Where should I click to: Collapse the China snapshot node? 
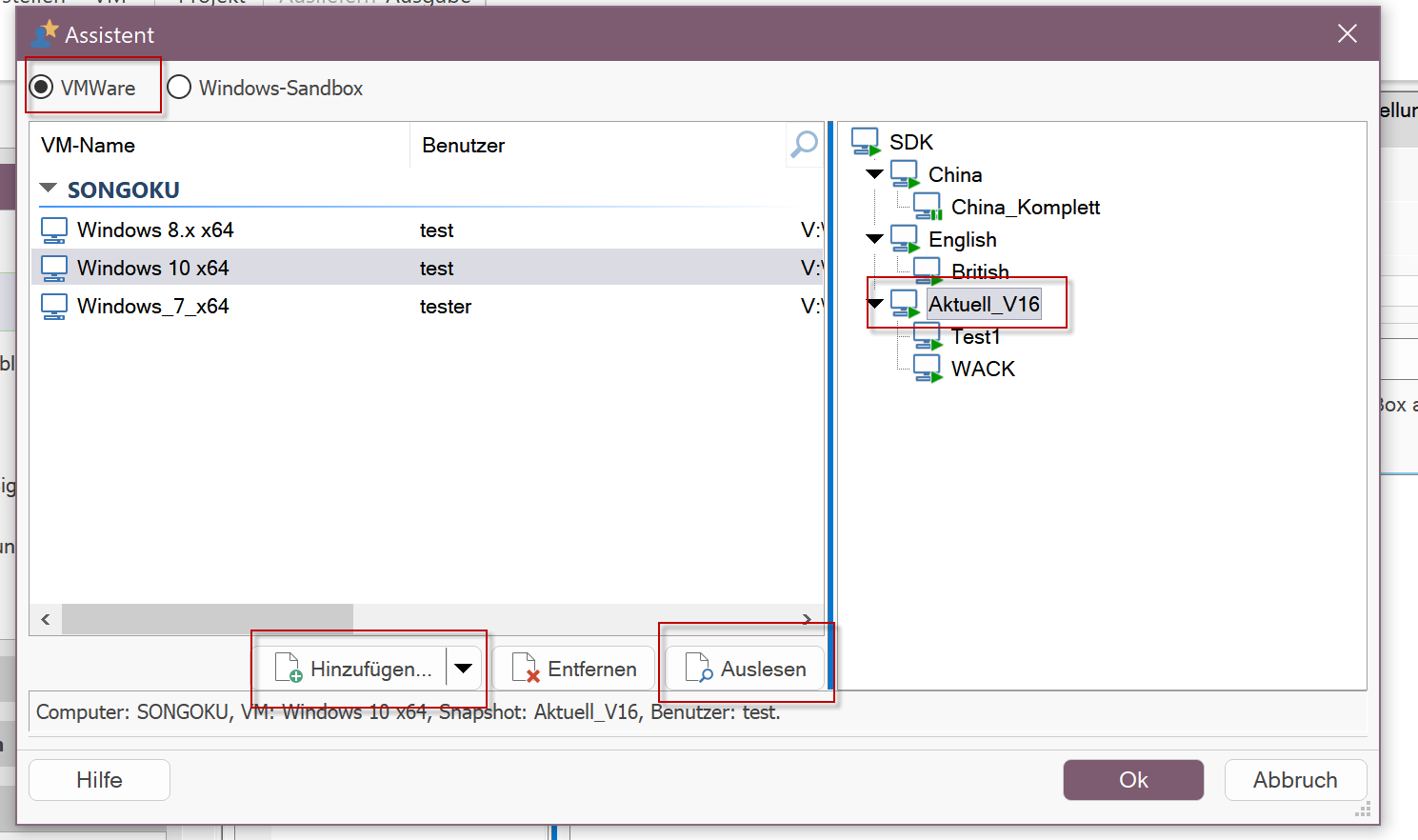[x=874, y=174]
